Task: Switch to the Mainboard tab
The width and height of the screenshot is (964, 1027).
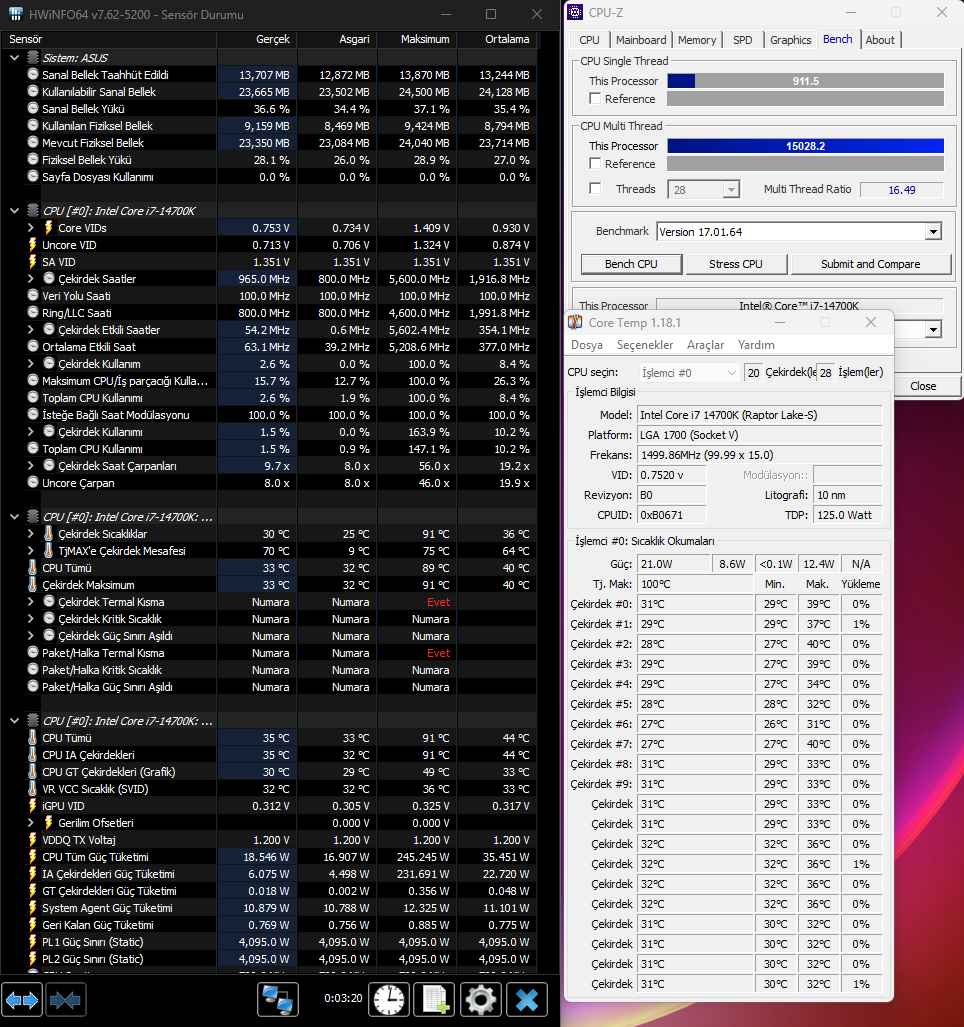Action: [640, 40]
